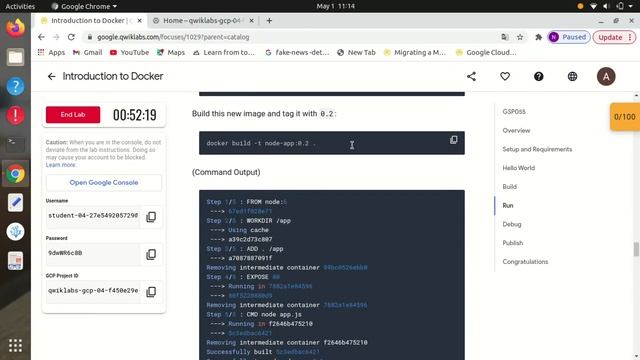This screenshot has width=640, height=360.
Task: Open the Activities overview
Action: pyautogui.click(x=20, y=6)
